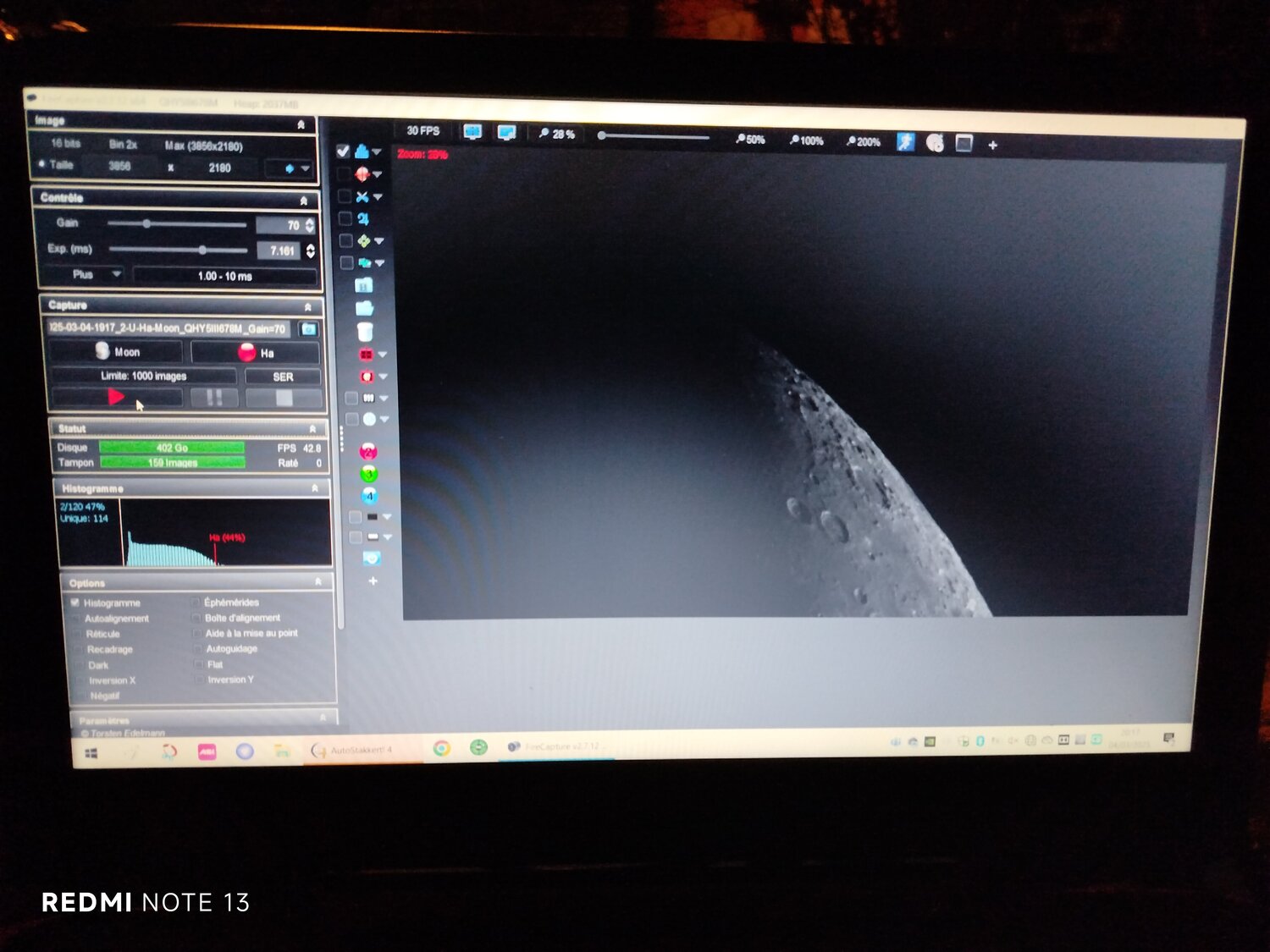This screenshot has width=1270, height=952.
Task: Open the dropdown arrow next to crossed tools
Action: pyautogui.click(x=378, y=196)
